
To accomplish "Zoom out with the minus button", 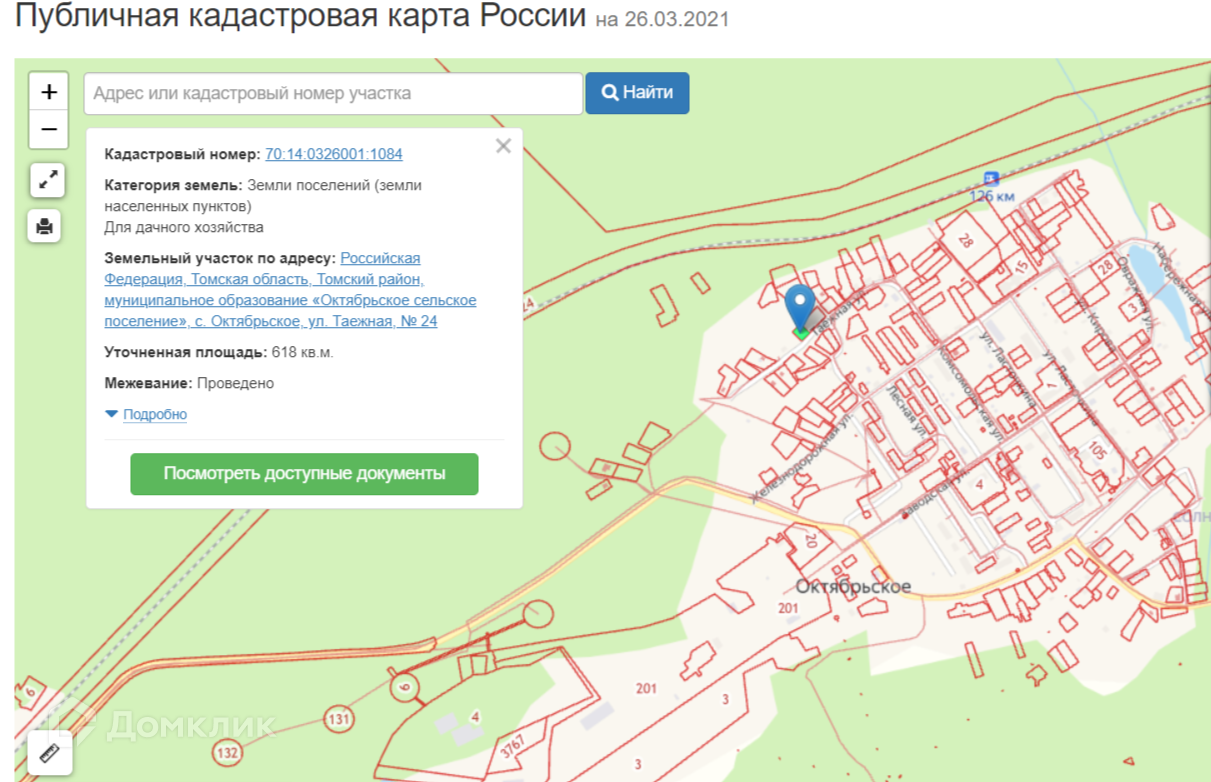I will point(48,130).
